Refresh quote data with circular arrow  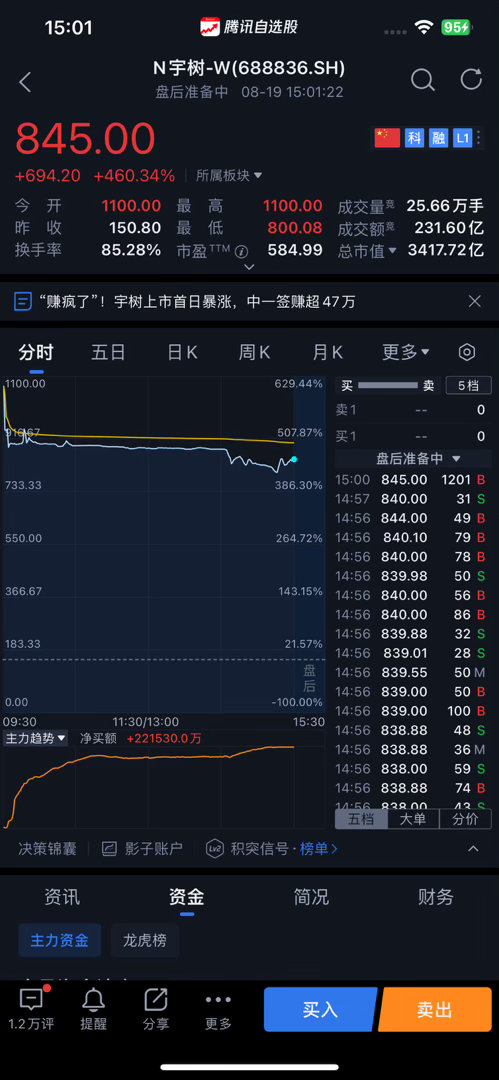click(x=471, y=79)
